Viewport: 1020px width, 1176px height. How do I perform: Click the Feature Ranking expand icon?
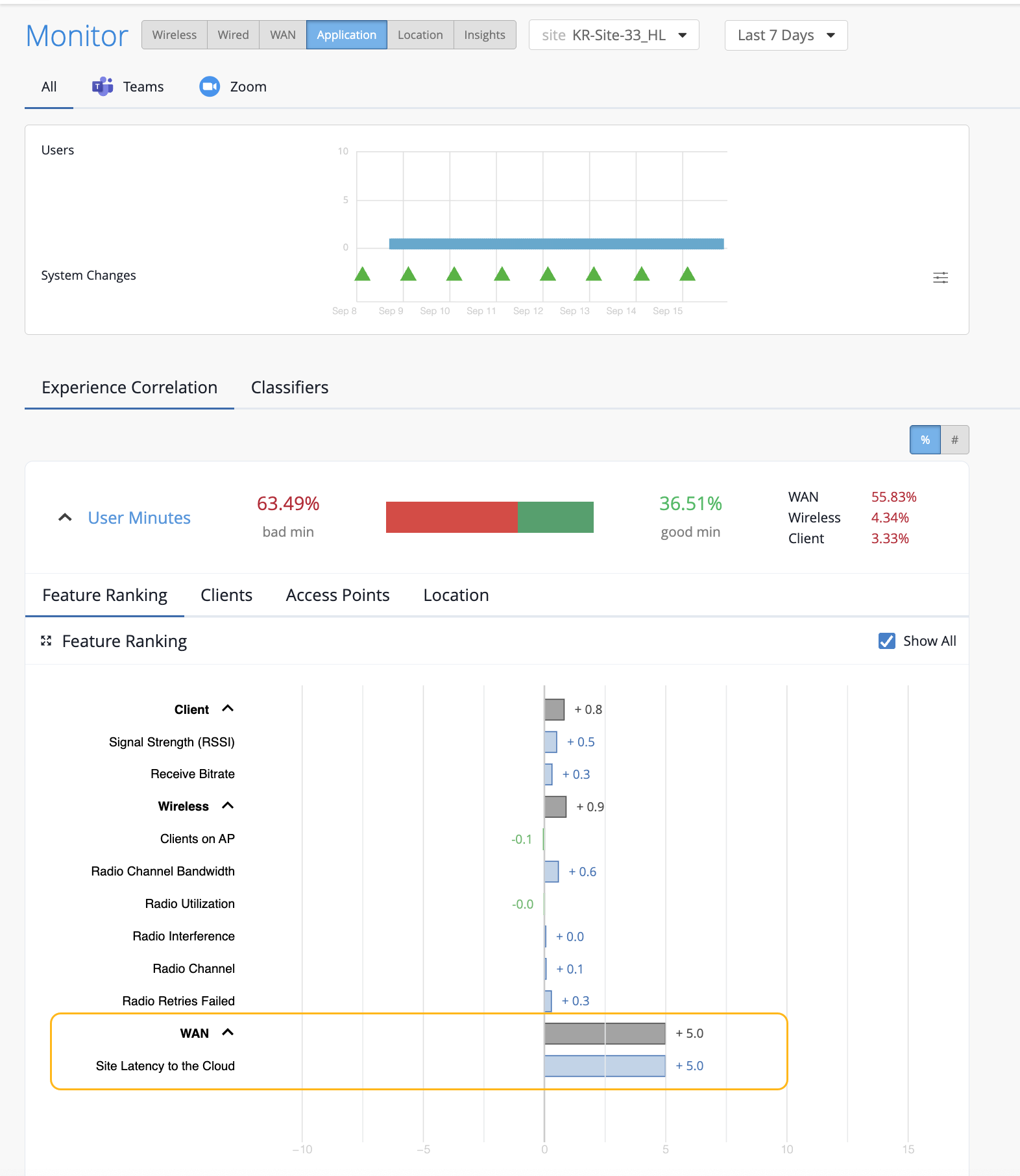point(46,641)
